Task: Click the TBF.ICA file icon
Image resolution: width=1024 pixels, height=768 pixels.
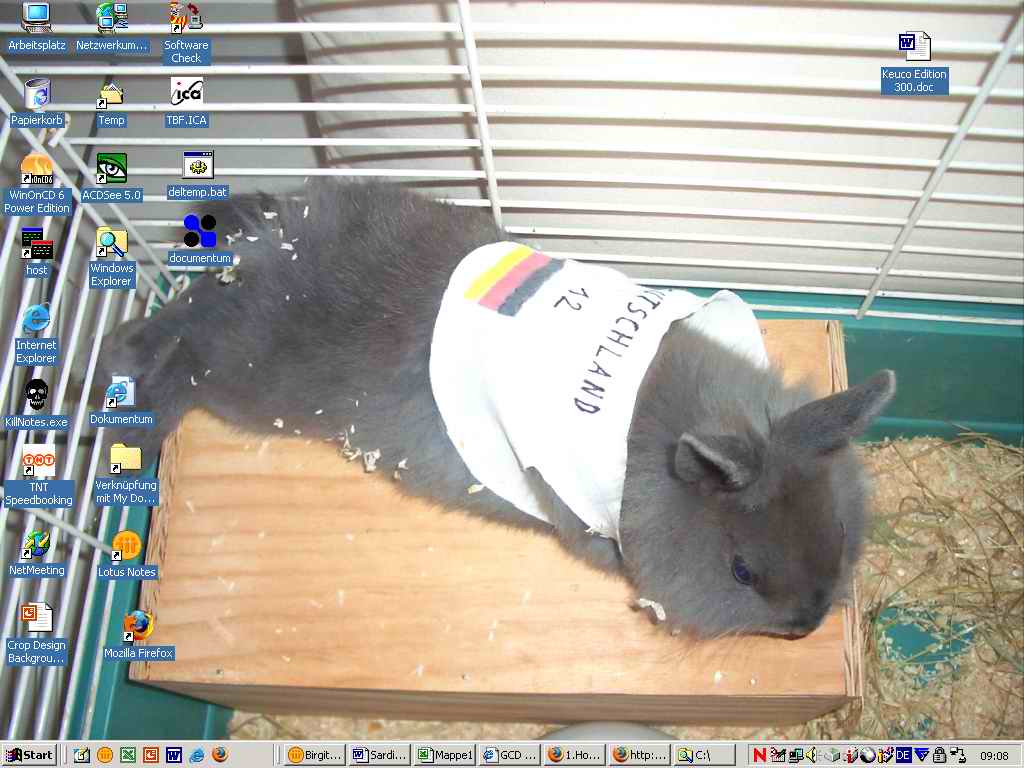Action: pyautogui.click(x=186, y=93)
